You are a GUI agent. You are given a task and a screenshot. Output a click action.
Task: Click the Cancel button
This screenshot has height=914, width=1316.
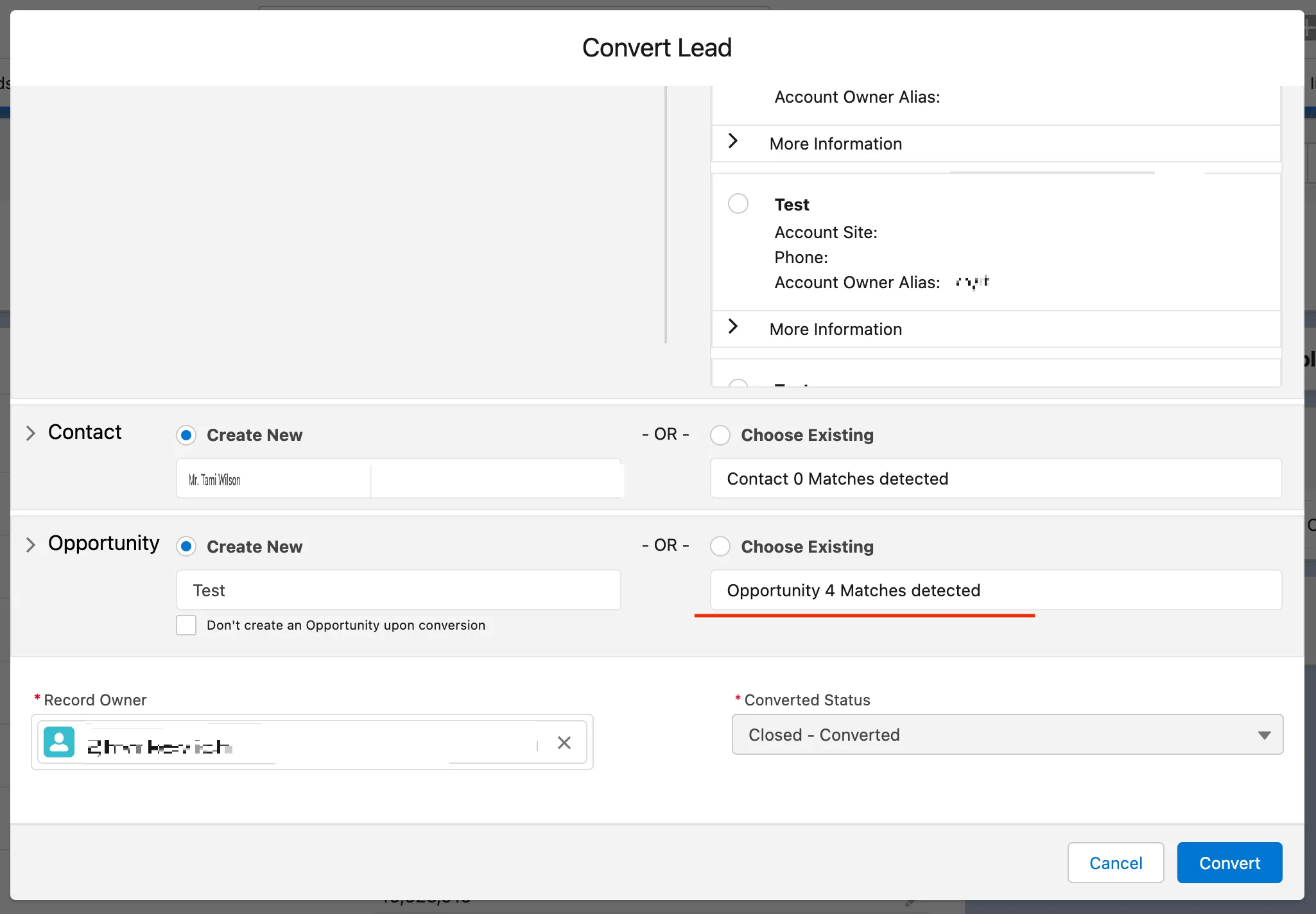pyautogui.click(x=1115, y=863)
